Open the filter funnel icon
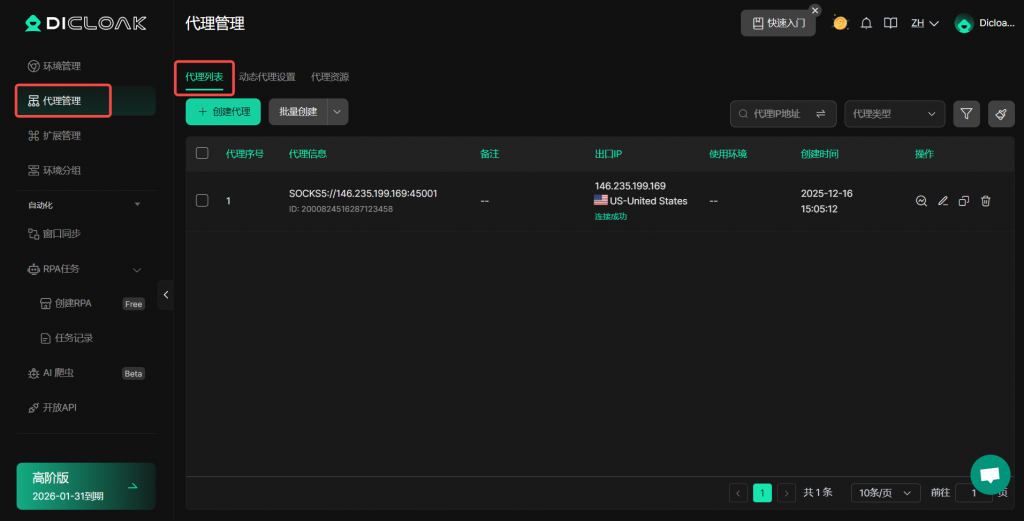The image size is (1024, 521). 966,114
